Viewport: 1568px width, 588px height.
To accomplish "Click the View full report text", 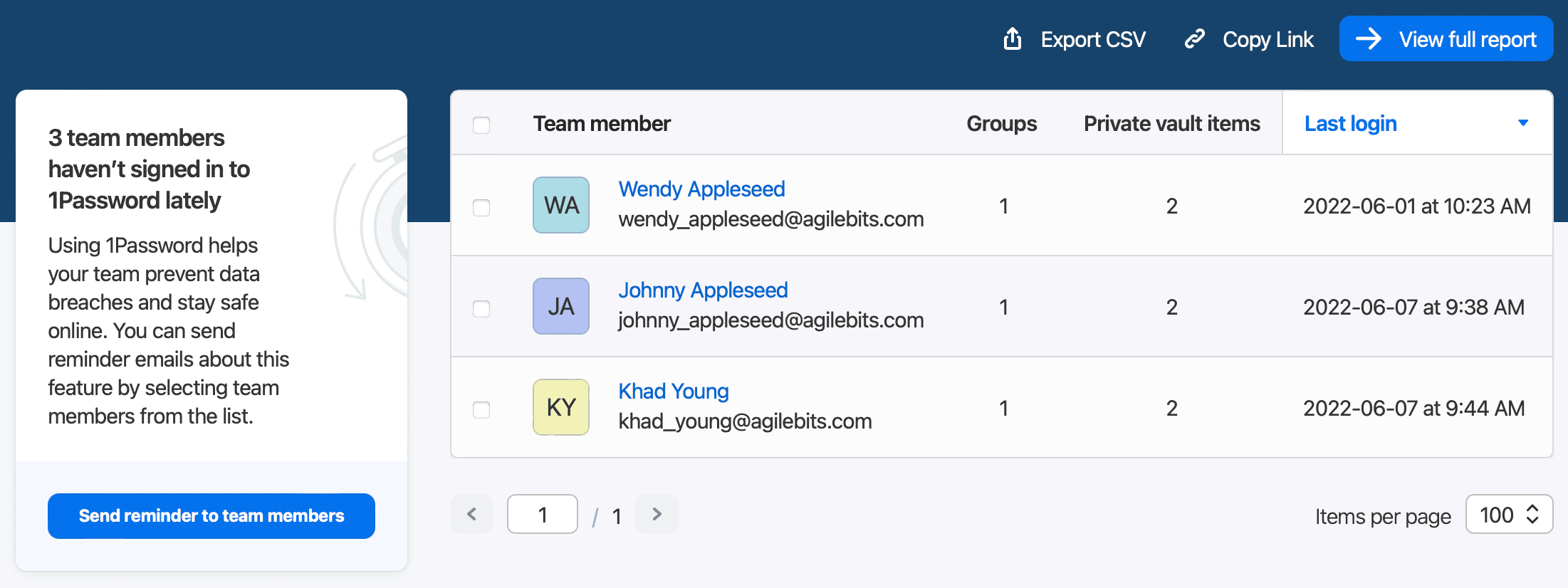I will pos(1468,39).
